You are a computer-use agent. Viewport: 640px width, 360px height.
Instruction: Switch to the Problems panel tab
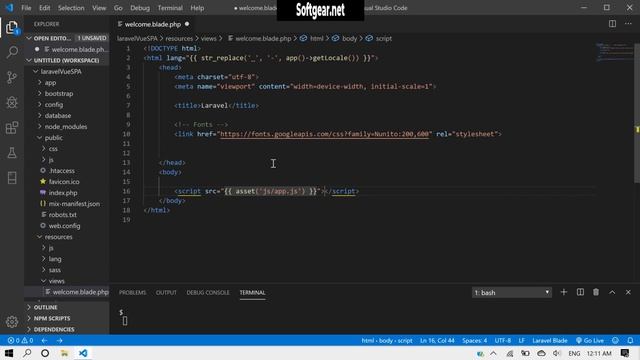(x=132, y=292)
